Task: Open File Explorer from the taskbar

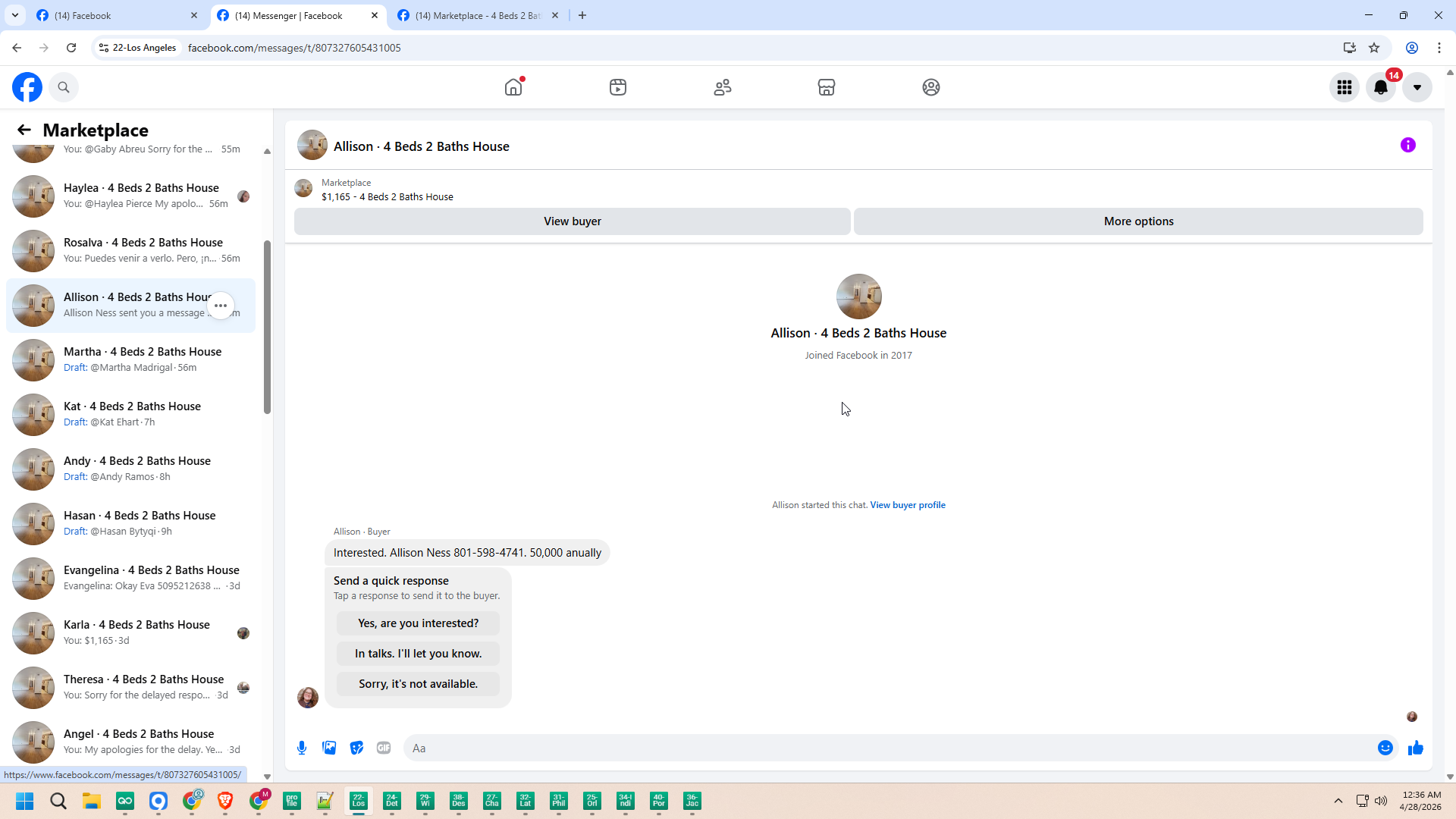Action: coord(92,801)
